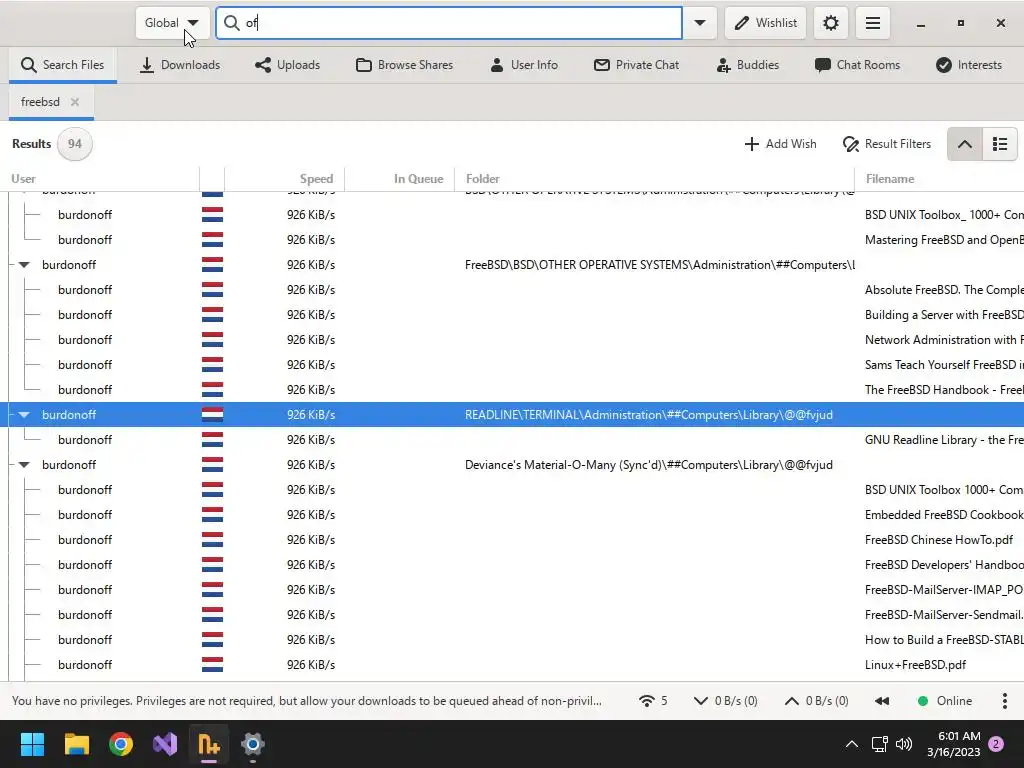Open notifications badge showing 2
Screen dimensions: 1024x768
(x=996, y=744)
